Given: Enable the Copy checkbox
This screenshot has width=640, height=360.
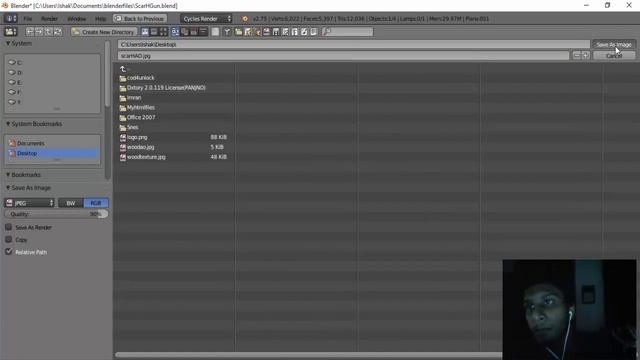Looking at the screenshot, I should coord(9,240).
